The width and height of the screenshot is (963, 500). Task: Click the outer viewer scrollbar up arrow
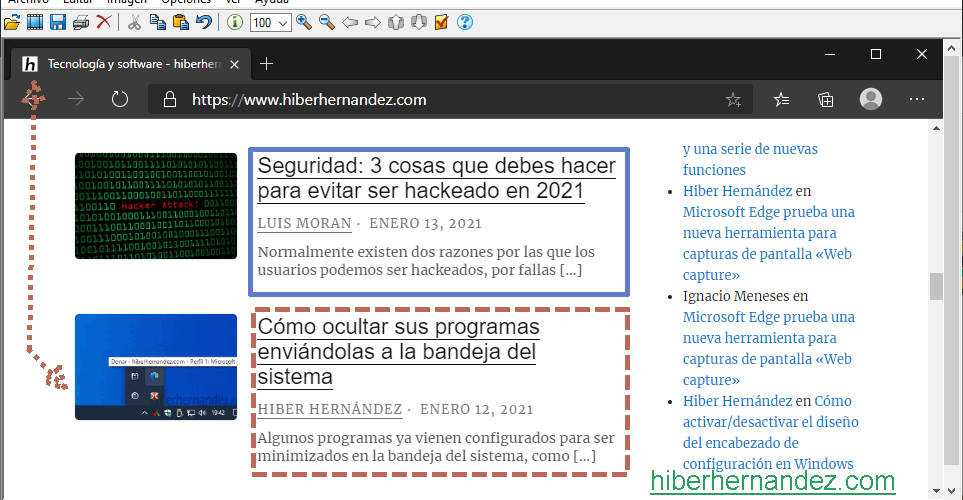click(951, 47)
